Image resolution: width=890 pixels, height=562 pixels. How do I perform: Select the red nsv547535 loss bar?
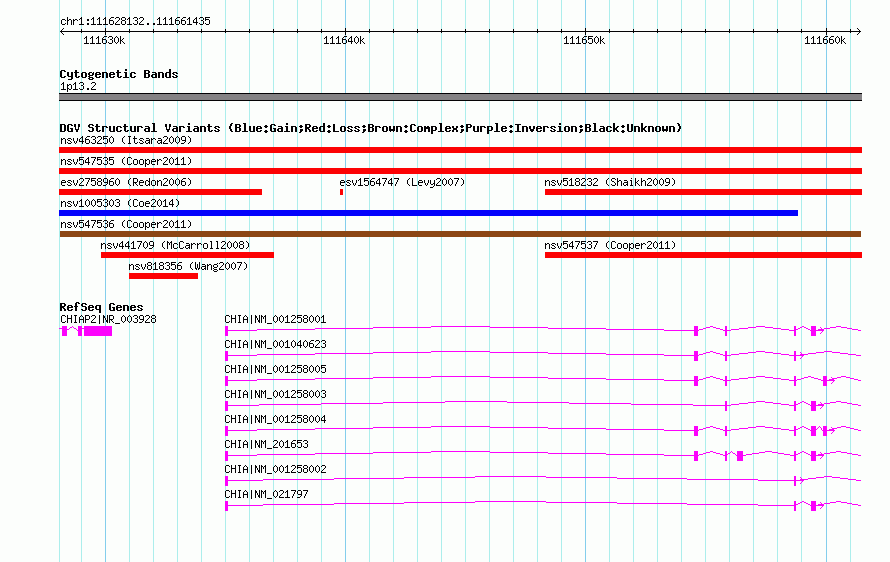tap(460, 171)
